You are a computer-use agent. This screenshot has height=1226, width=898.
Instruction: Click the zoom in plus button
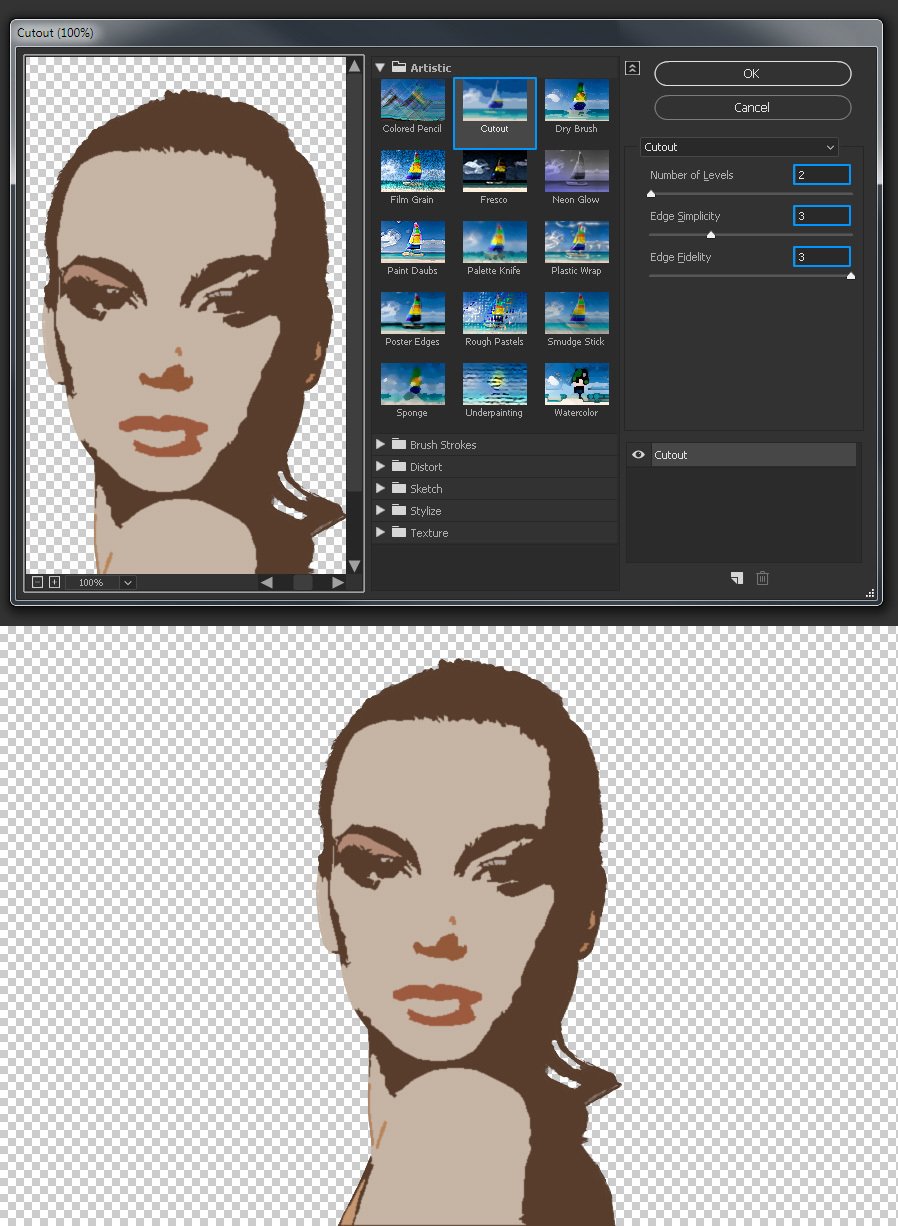coord(54,582)
